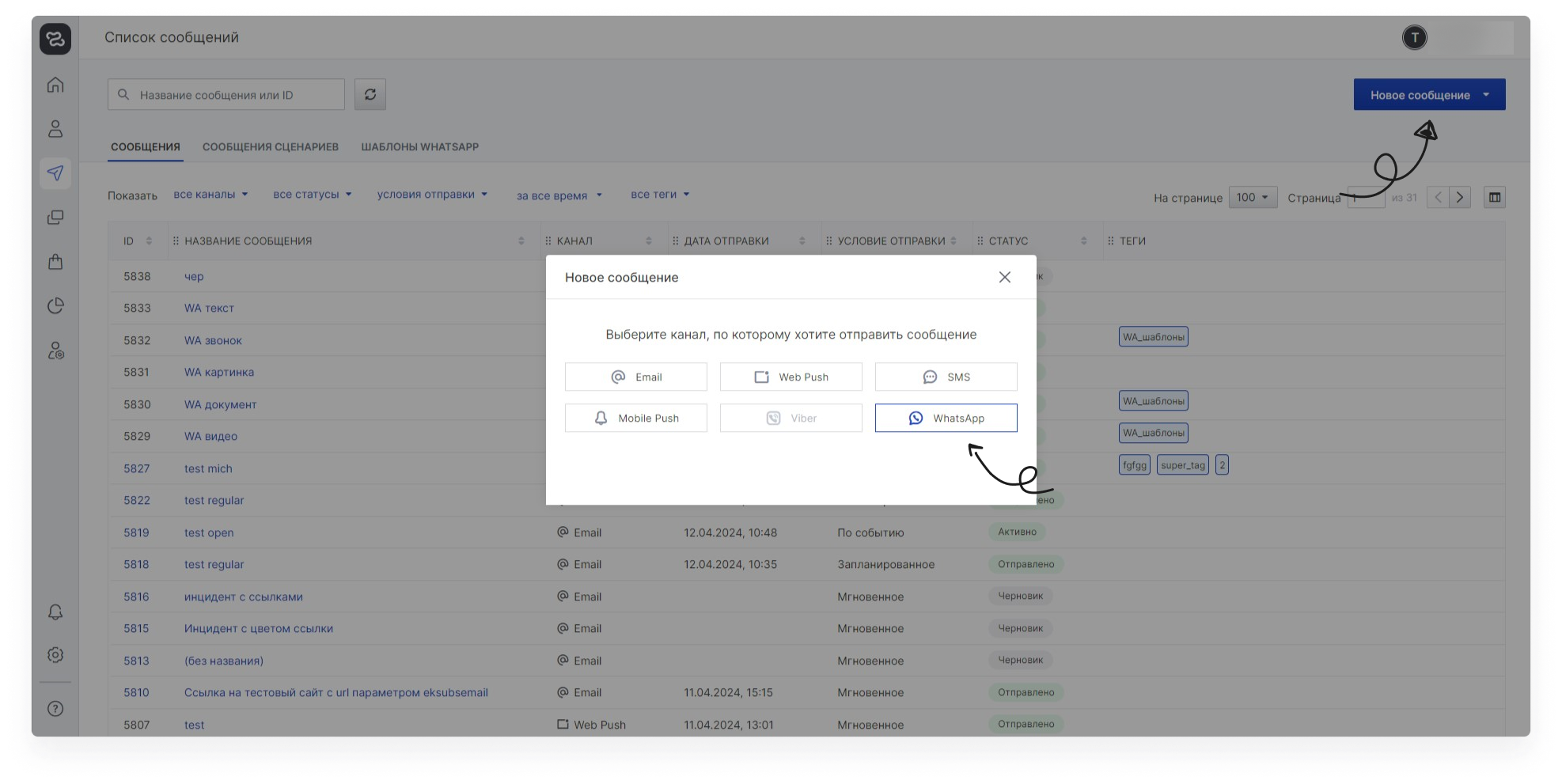Screen dimensions: 1562x784
Task: Open the test mich message
Action: 208,468
